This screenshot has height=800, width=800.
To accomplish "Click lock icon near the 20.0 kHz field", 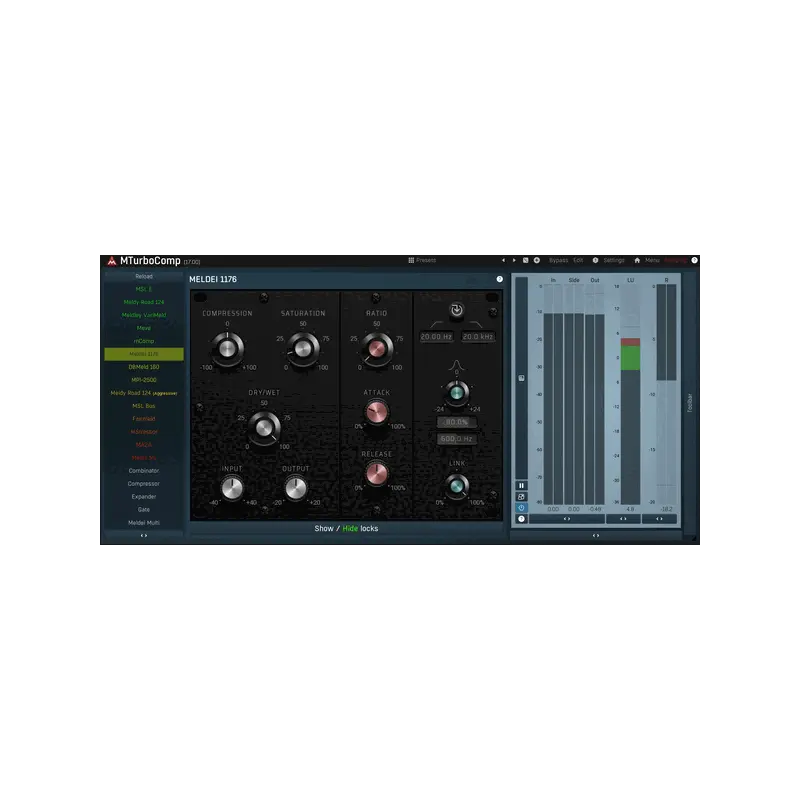I will tap(493, 312).
